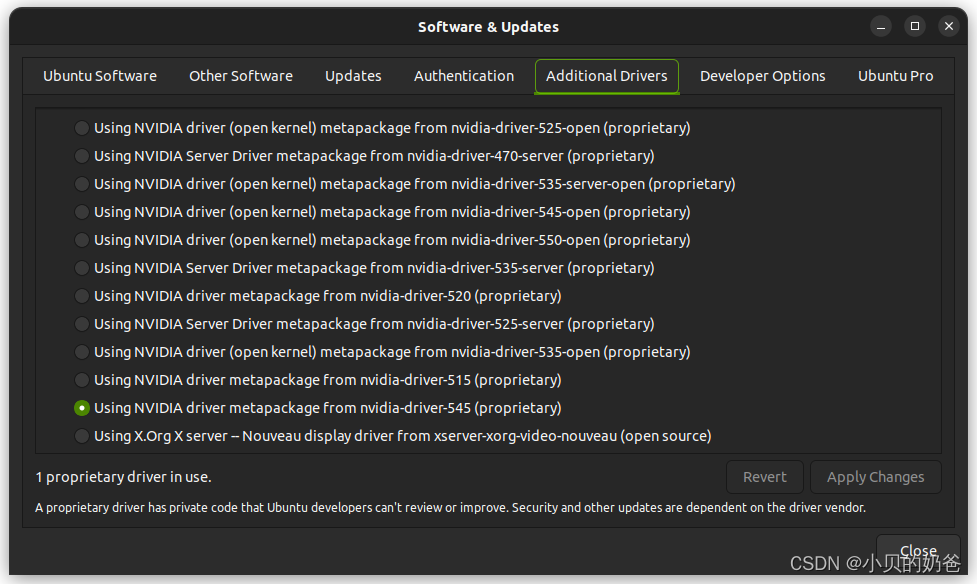Click the Software & Updates title text
The image size is (977, 584).
[x=488, y=27]
